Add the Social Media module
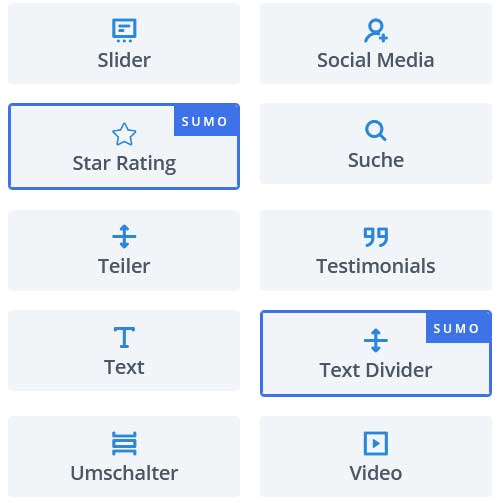 376,44
